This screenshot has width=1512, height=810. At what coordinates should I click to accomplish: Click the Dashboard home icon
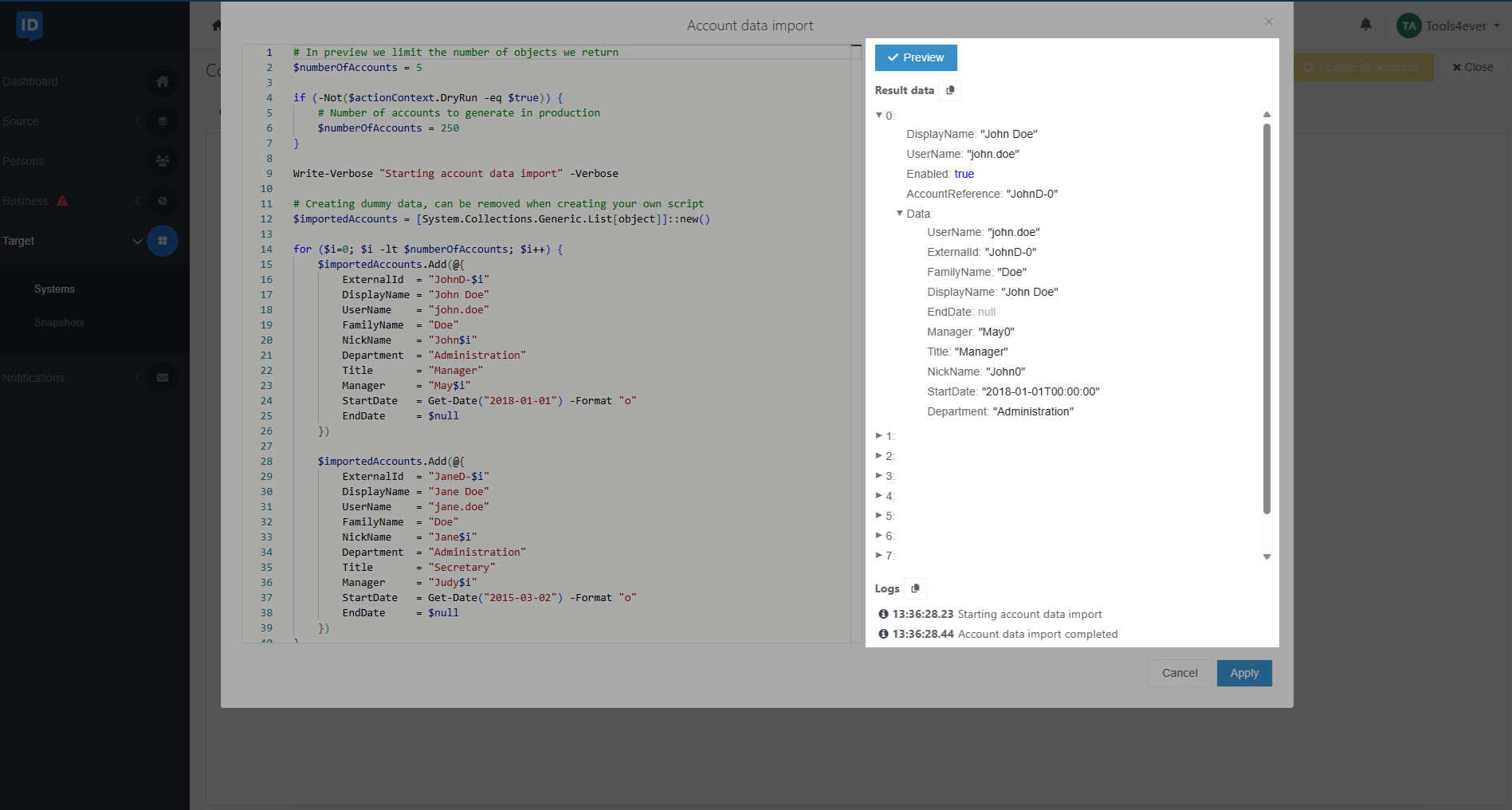163,81
